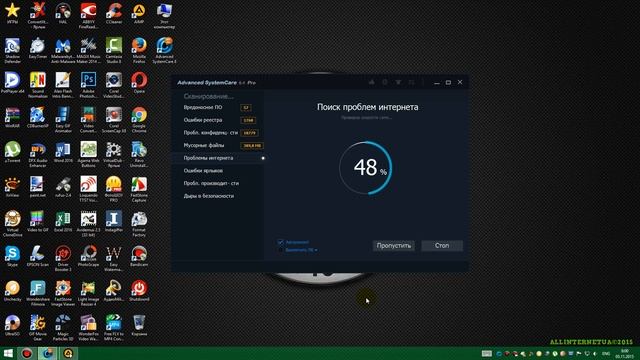The width and height of the screenshot is (640, 360).
Task: Open Skype desktop icon
Action: point(12,256)
